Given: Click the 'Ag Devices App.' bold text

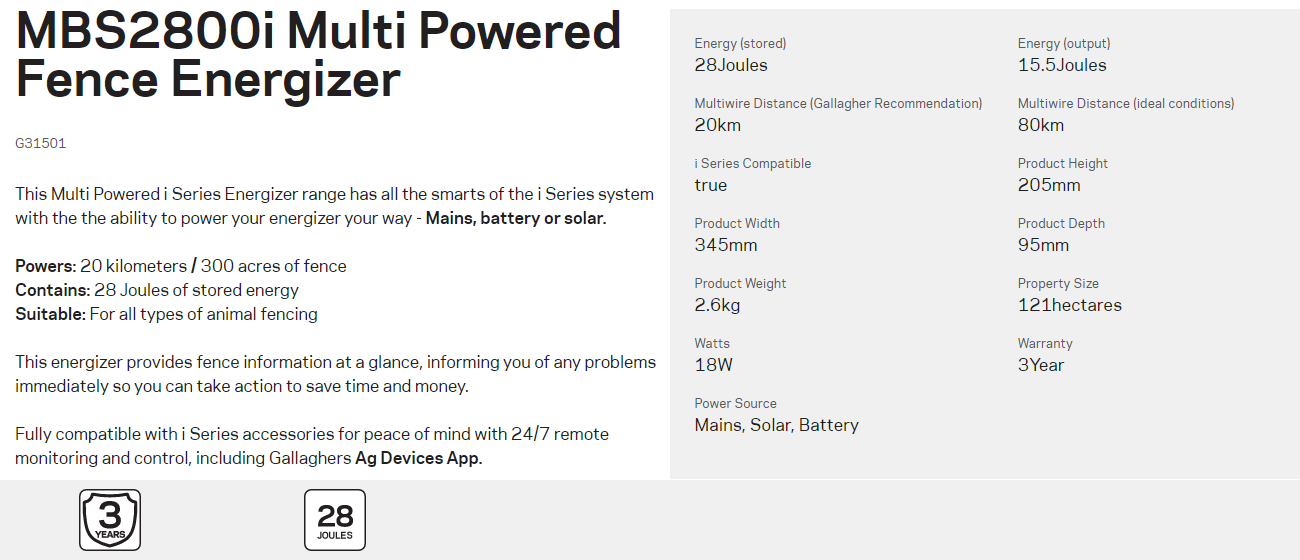Looking at the screenshot, I should pos(419,458).
